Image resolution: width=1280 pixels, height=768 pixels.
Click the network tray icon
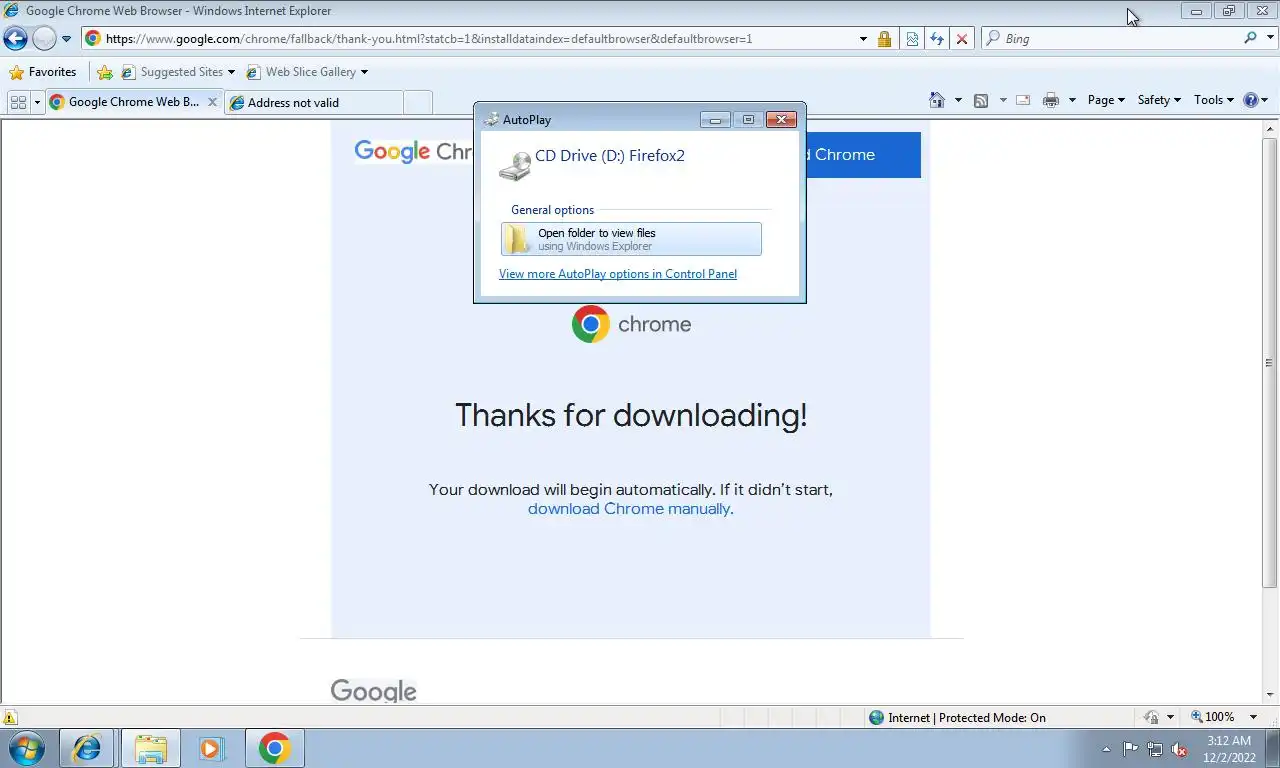(1155, 748)
